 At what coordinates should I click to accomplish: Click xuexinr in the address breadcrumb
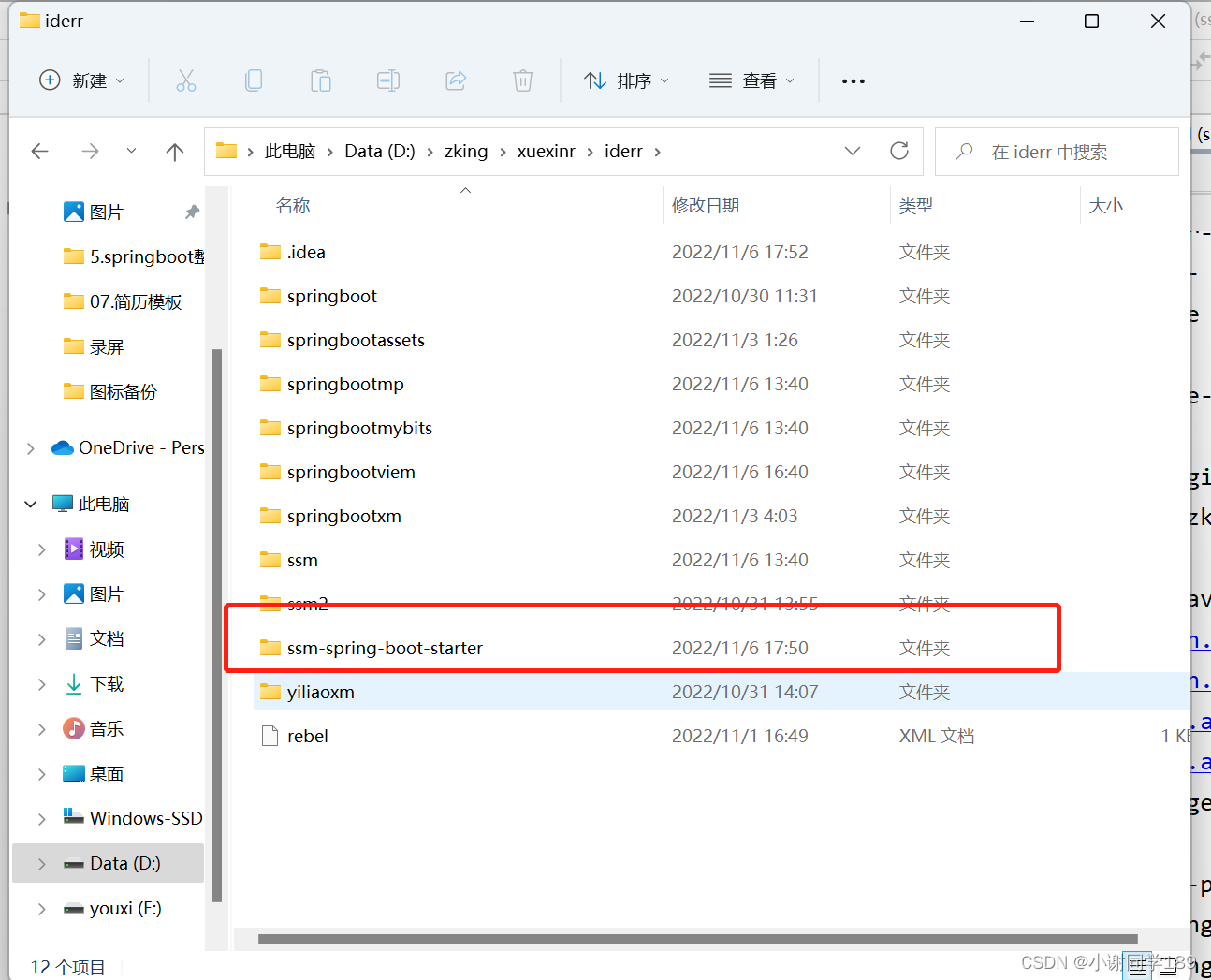(547, 152)
